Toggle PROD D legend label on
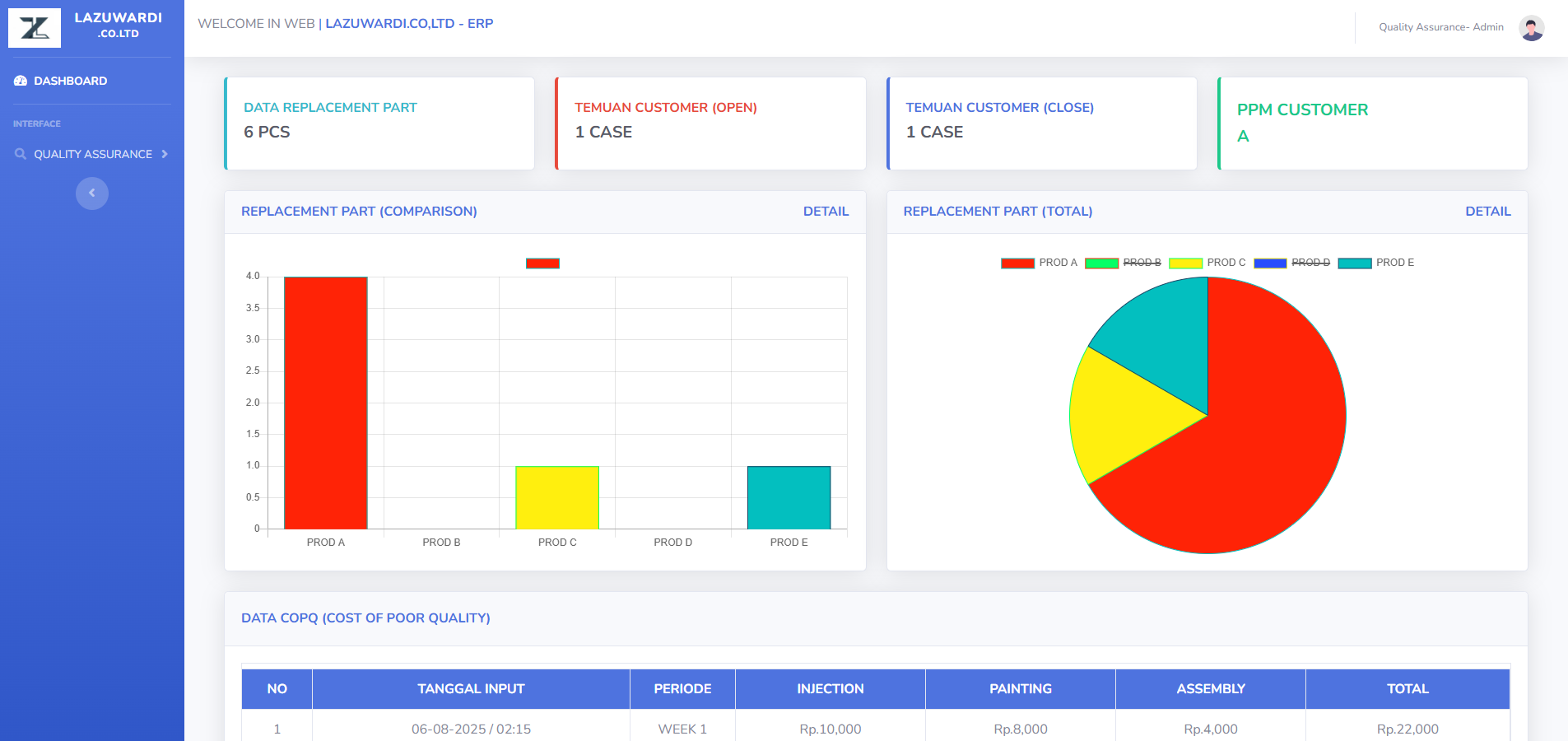Screen dimensions: 1568x741 coord(1310,263)
